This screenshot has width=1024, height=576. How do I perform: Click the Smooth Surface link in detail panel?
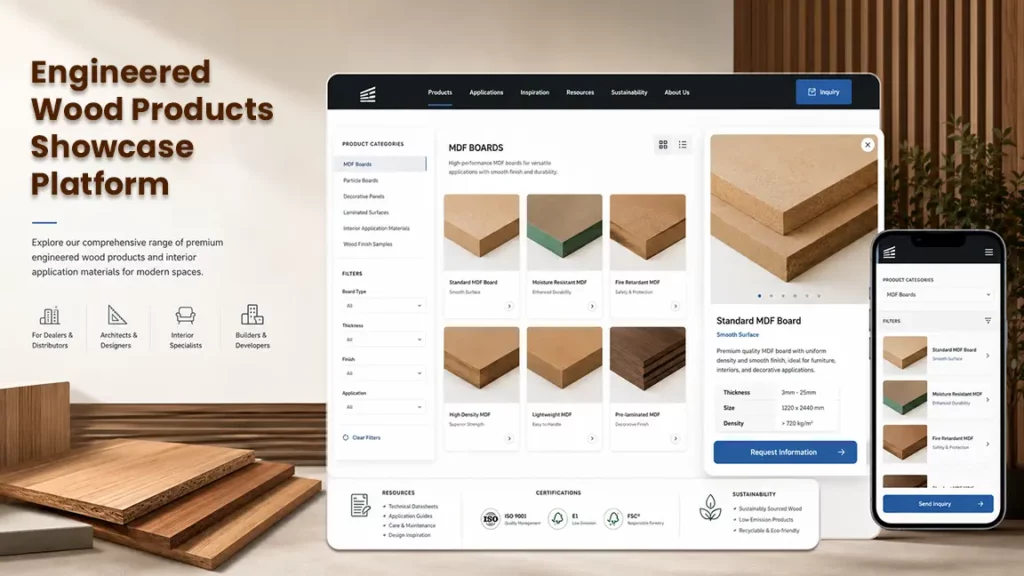[737, 334]
